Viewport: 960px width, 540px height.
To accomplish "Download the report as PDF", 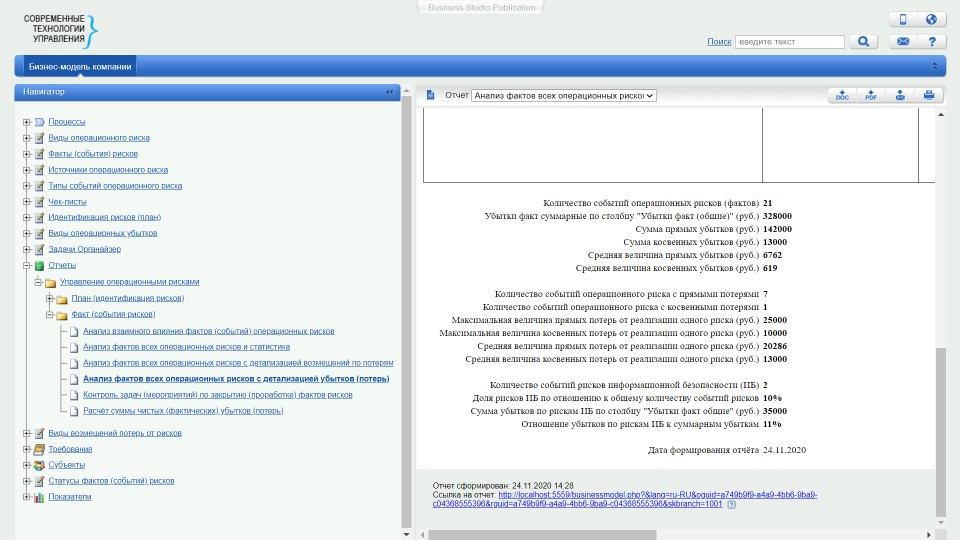I will pos(871,95).
